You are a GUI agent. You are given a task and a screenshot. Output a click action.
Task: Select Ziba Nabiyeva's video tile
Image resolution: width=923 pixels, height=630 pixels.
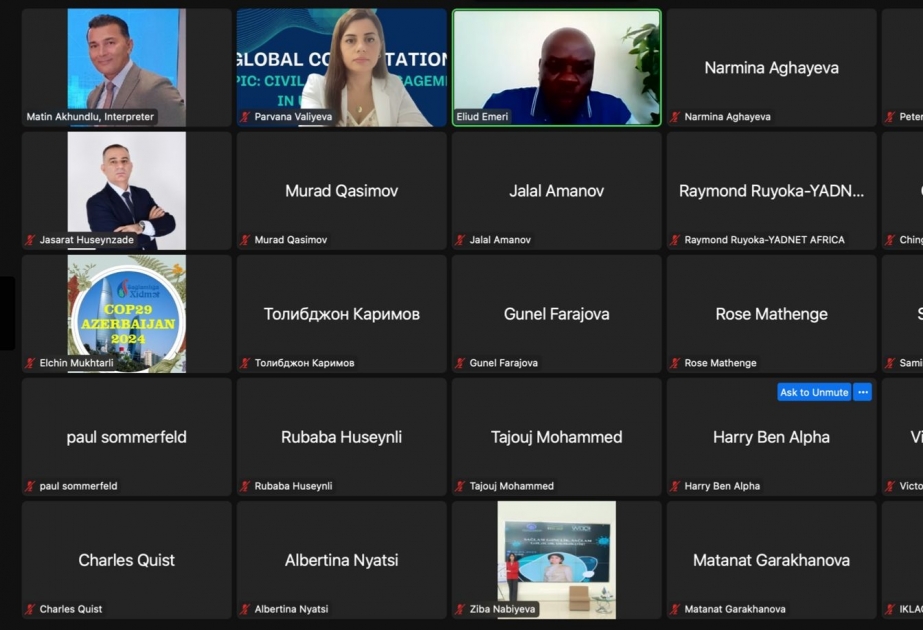556,560
